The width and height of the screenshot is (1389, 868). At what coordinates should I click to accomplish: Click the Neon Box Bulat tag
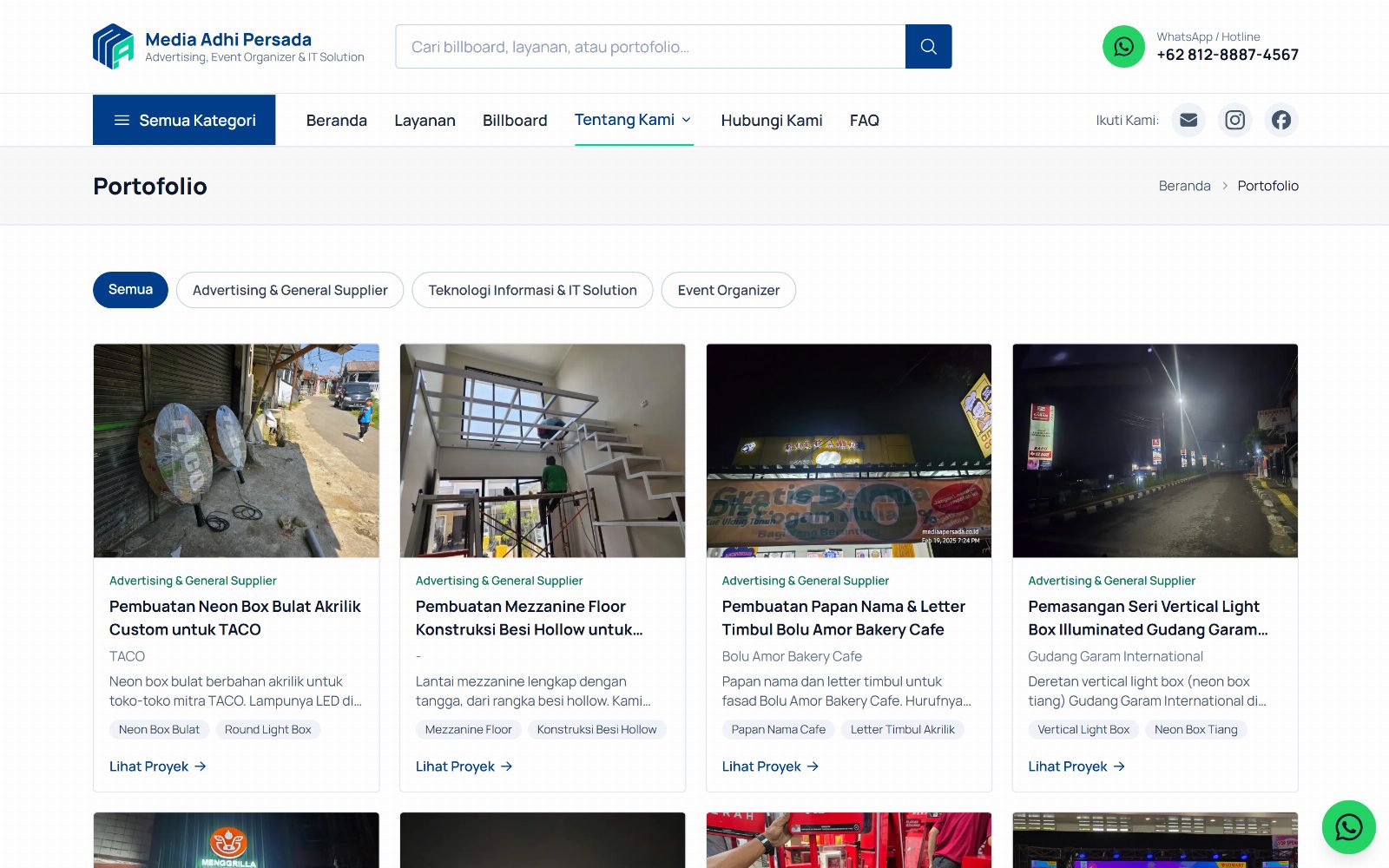point(159,730)
